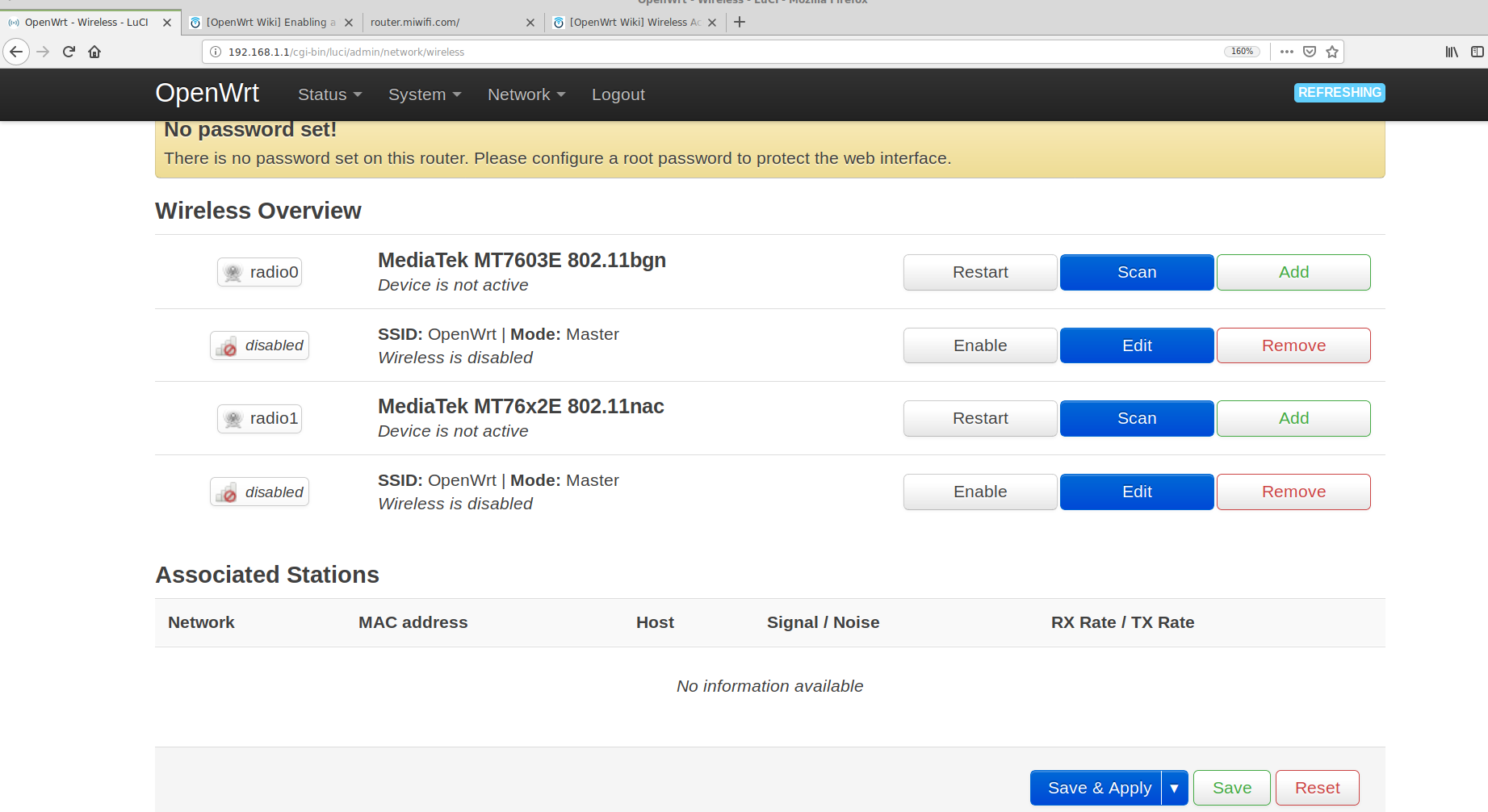Open the browser home page
This screenshot has width=1488, height=812.
[94, 52]
